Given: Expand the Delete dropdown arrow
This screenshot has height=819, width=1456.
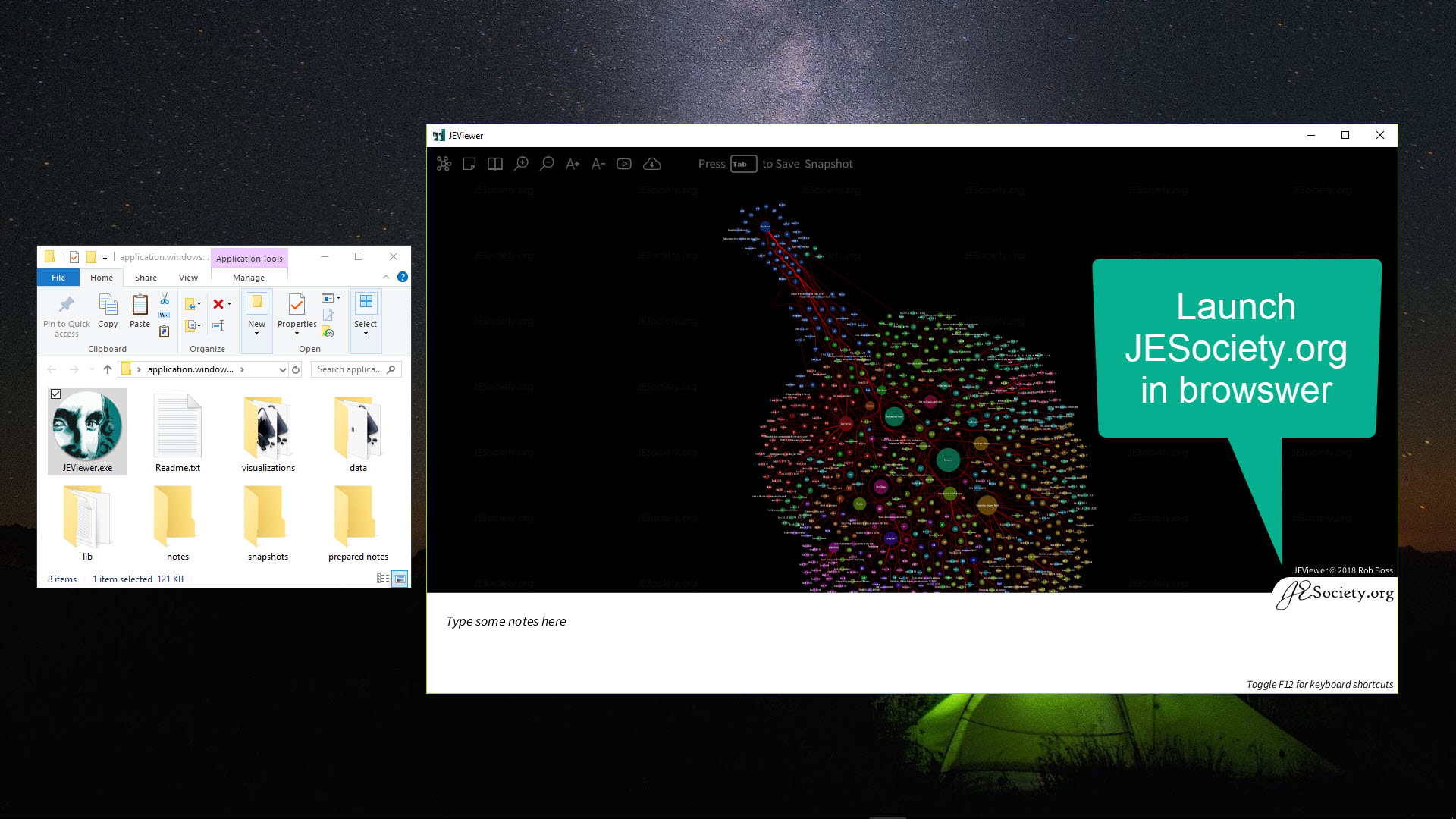Looking at the screenshot, I should click(x=230, y=304).
